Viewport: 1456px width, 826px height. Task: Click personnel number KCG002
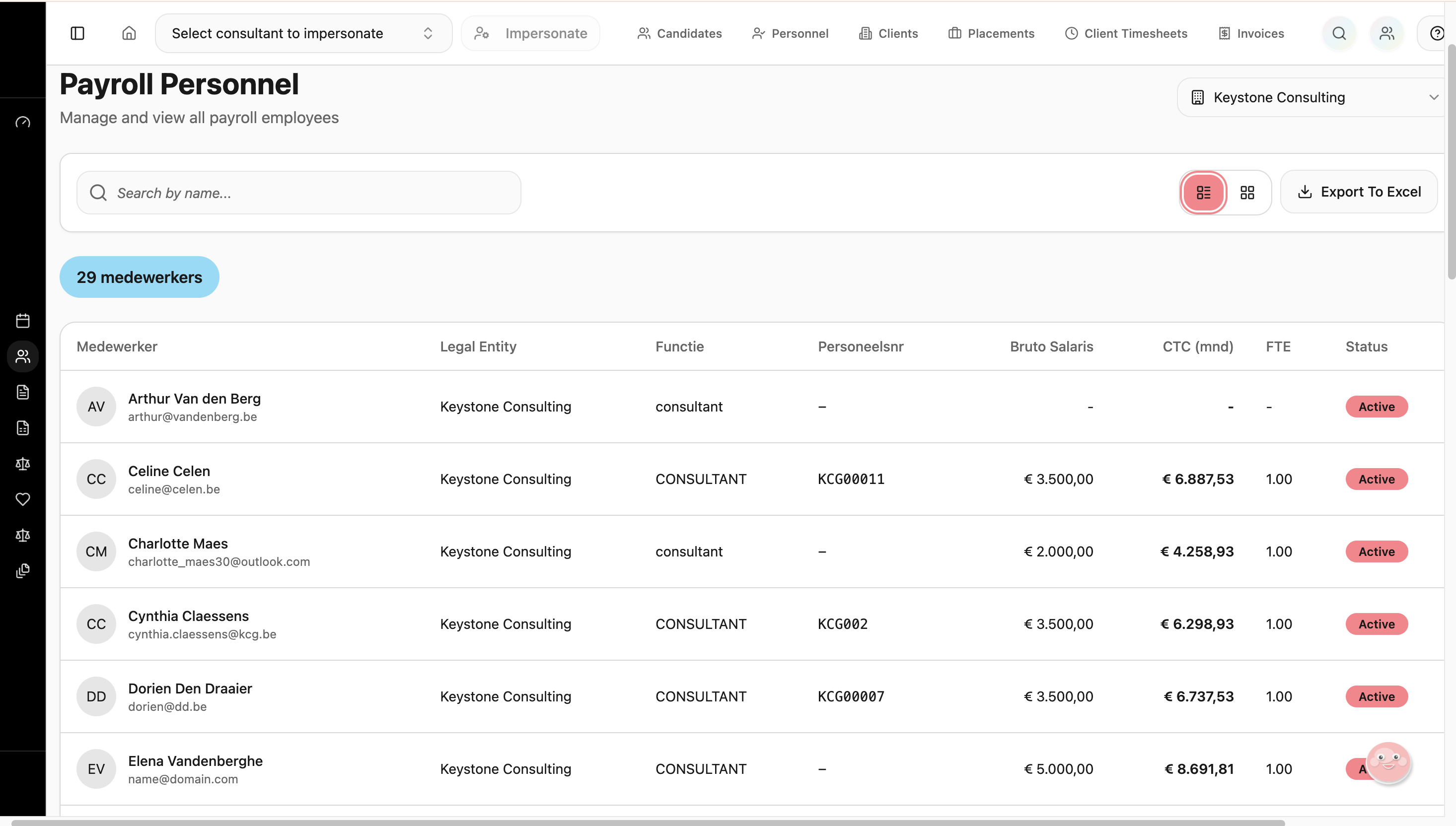click(x=843, y=624)
